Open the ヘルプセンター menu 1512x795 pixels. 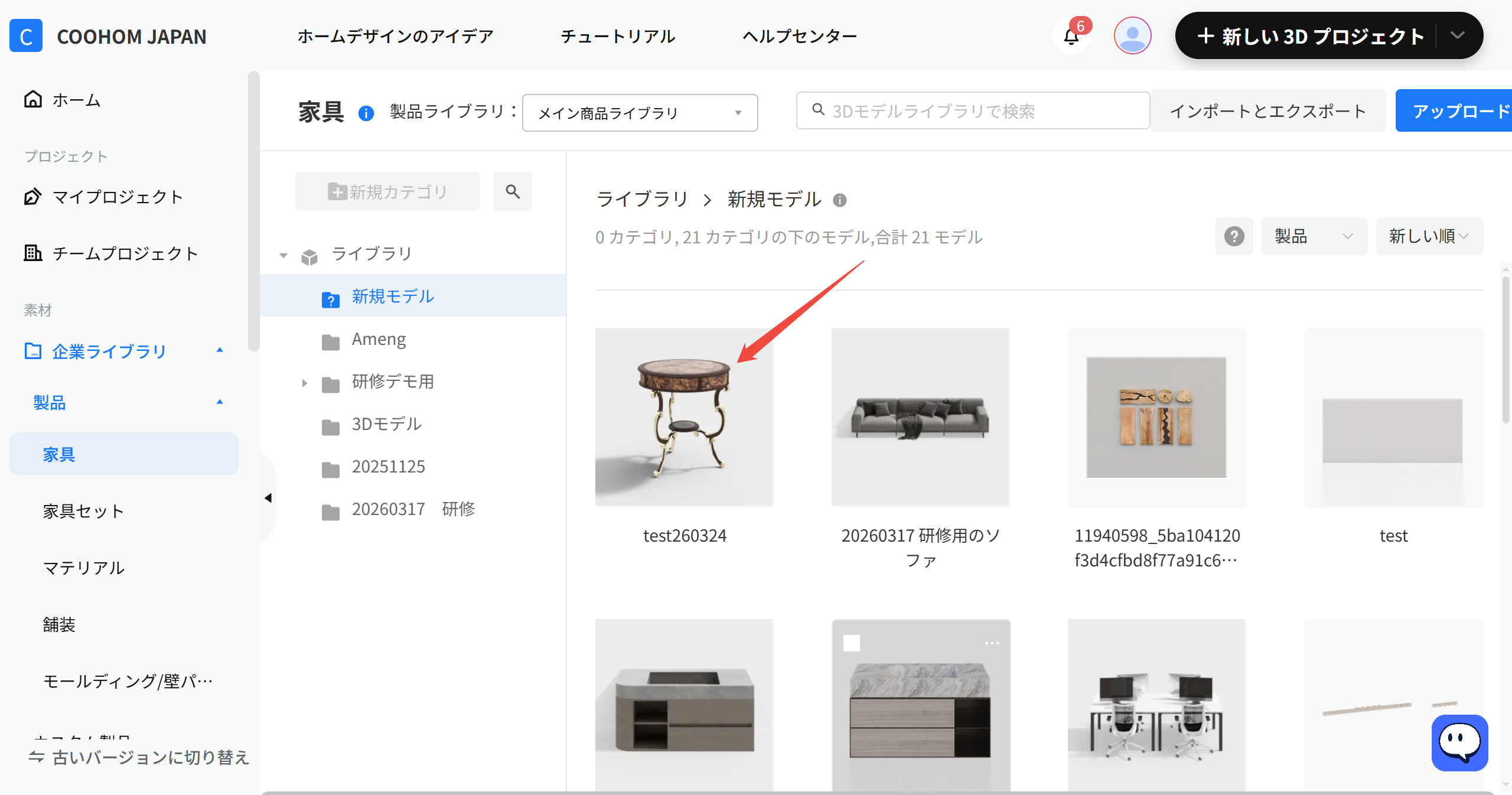point(800,37)
